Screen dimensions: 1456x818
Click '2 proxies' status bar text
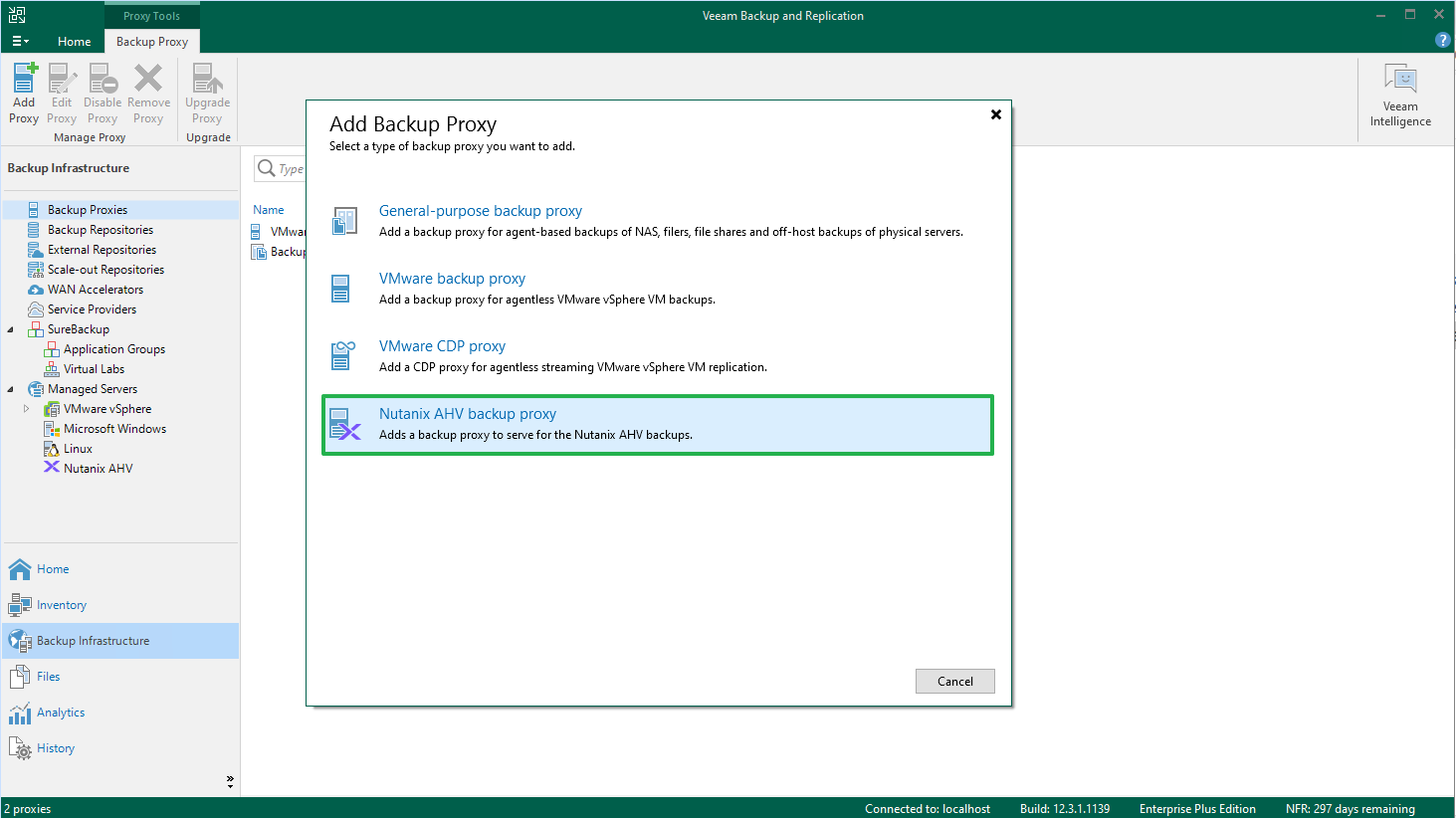click(28, 809)
